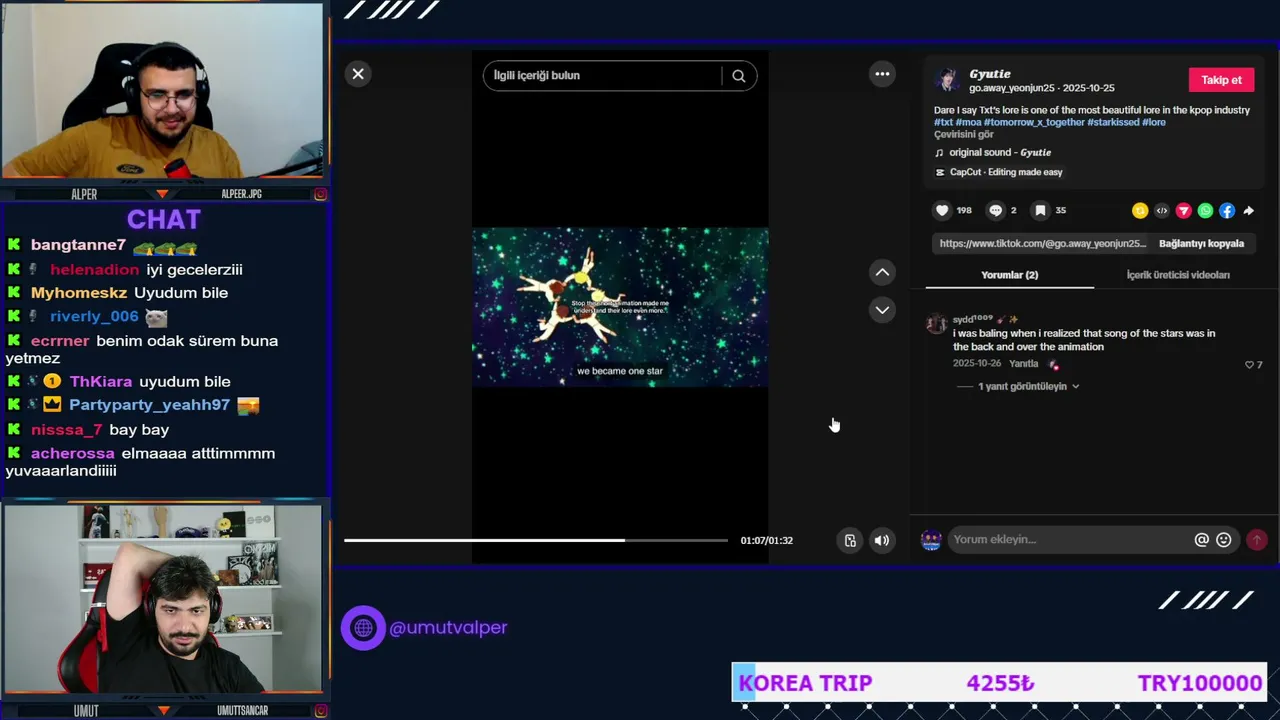Click the TikTok video URL text
Screen dimensions: 1280x720
1043,243
